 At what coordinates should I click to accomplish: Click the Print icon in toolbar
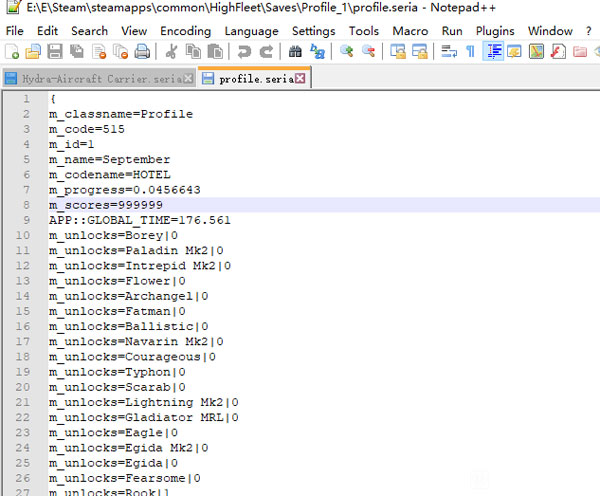click(x=142, y=51)
